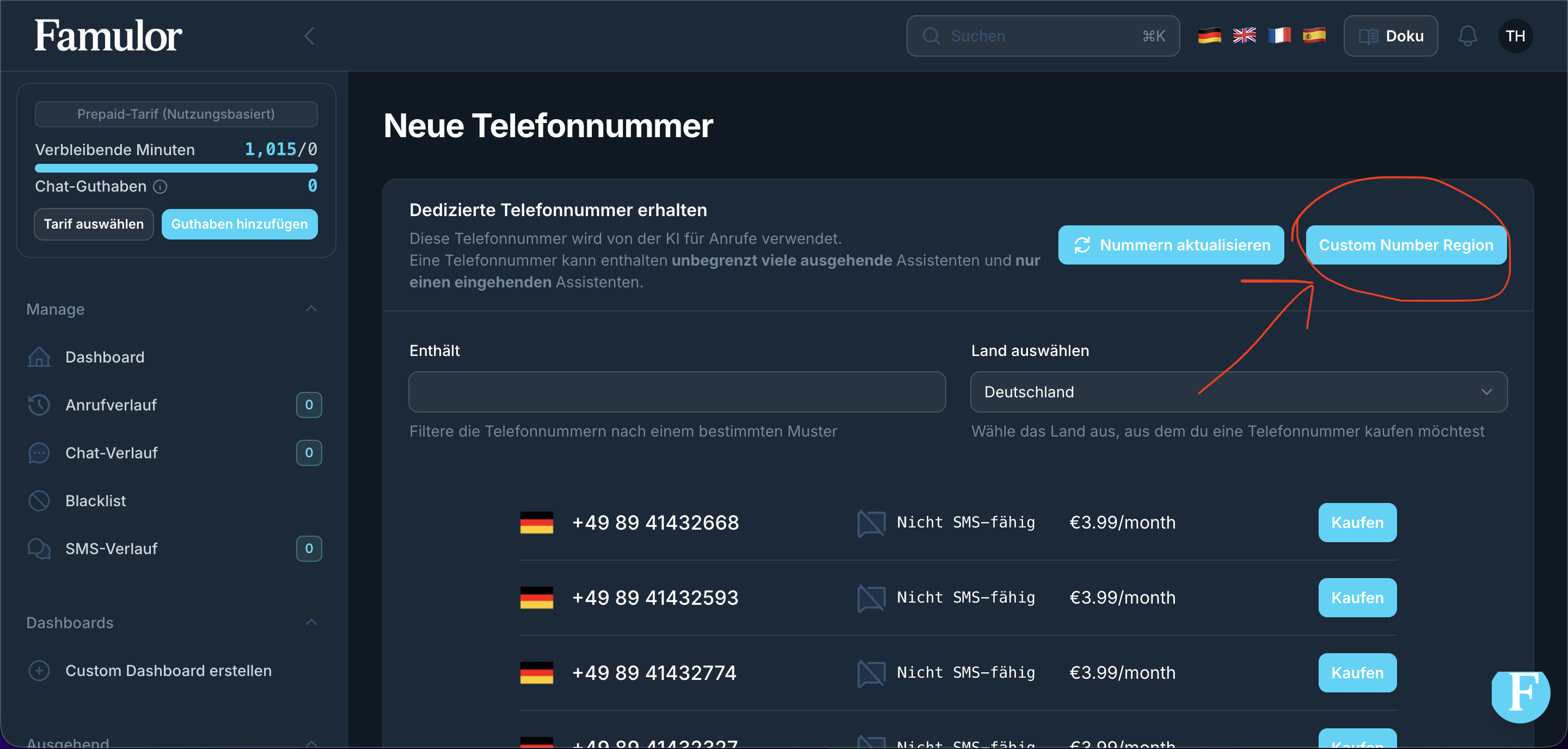Open Anrufverlauf in sidebar
Image resolution: width=1568 pixels, height=749 pixels.
111,404
